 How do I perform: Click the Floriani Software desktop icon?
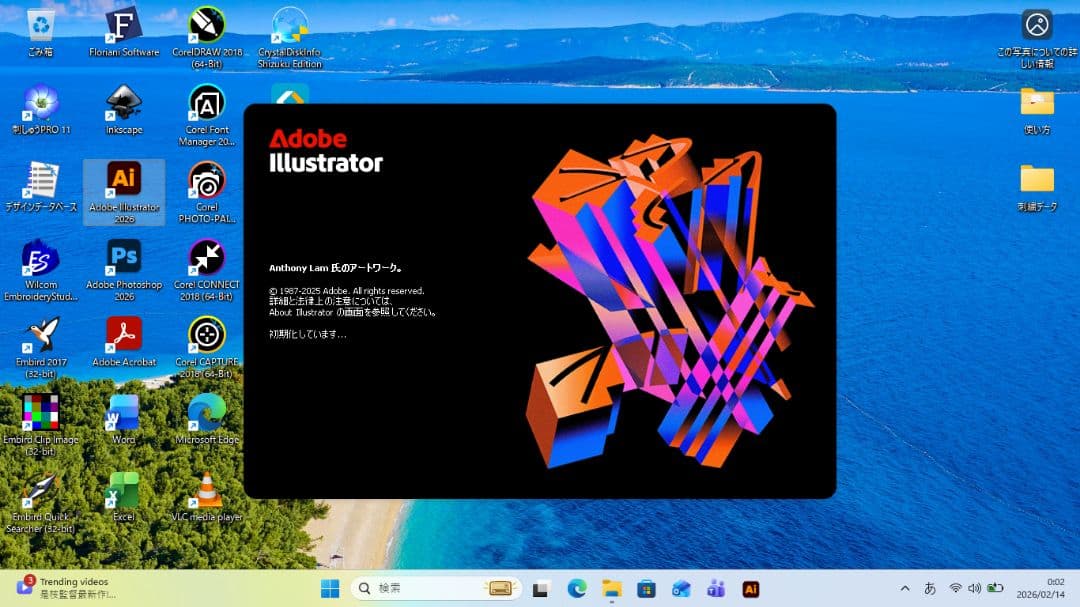124,25
